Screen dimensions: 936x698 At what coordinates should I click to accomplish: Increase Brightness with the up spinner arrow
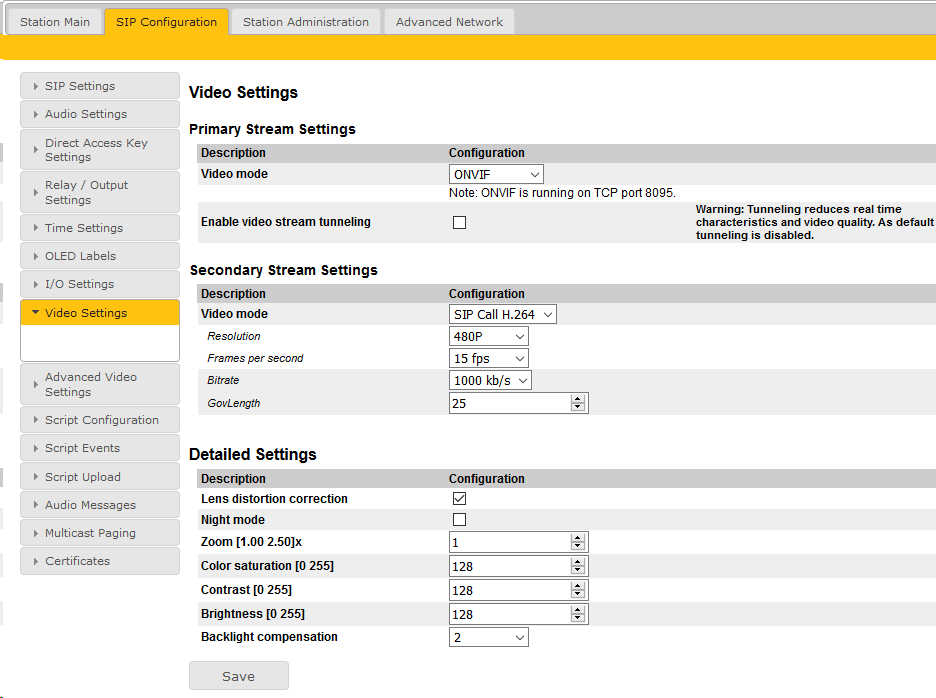tap(577, 609)
